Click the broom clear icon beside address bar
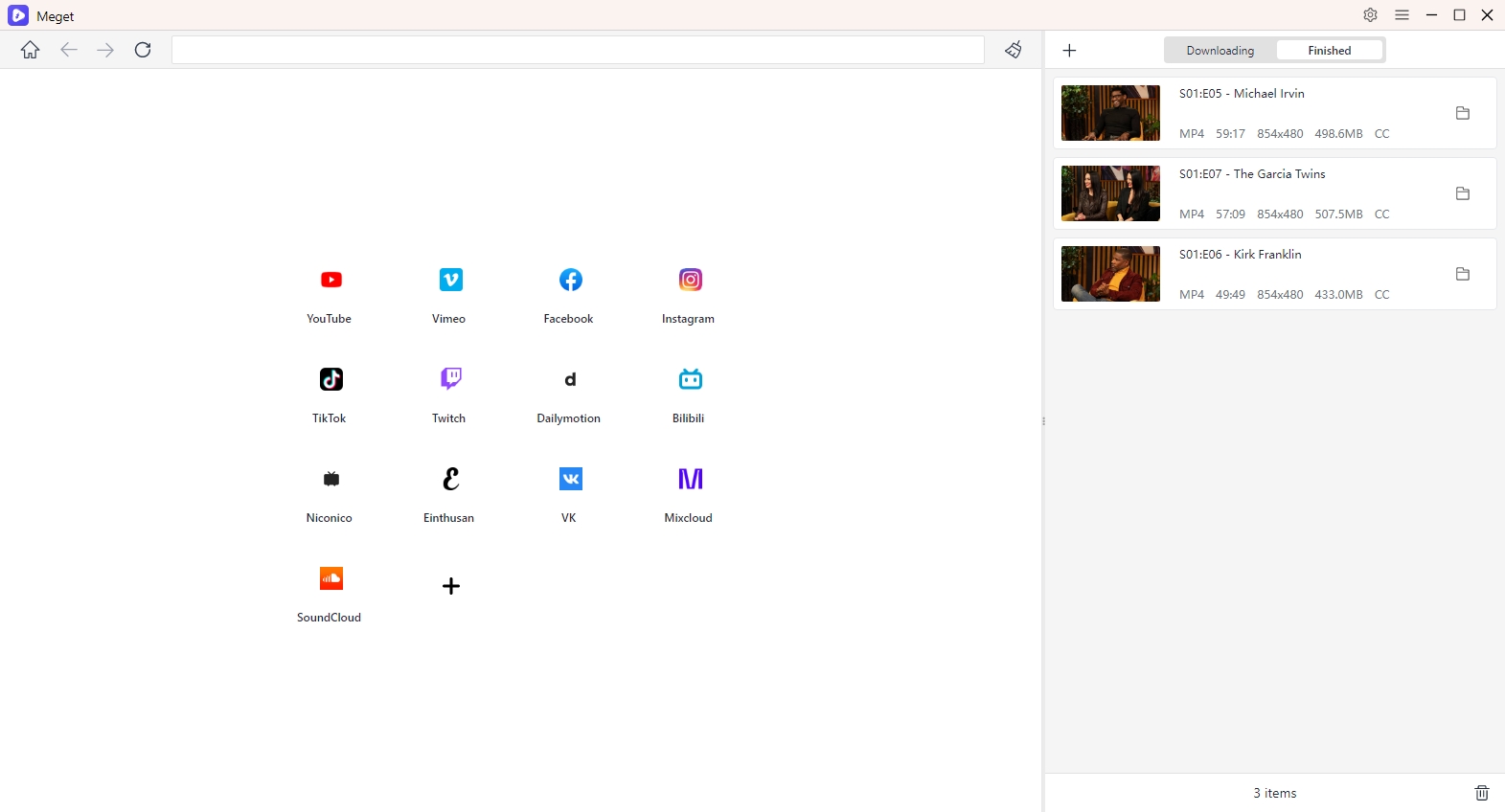The height and width of the screenshot is (812, 1505). point(1014,50)
